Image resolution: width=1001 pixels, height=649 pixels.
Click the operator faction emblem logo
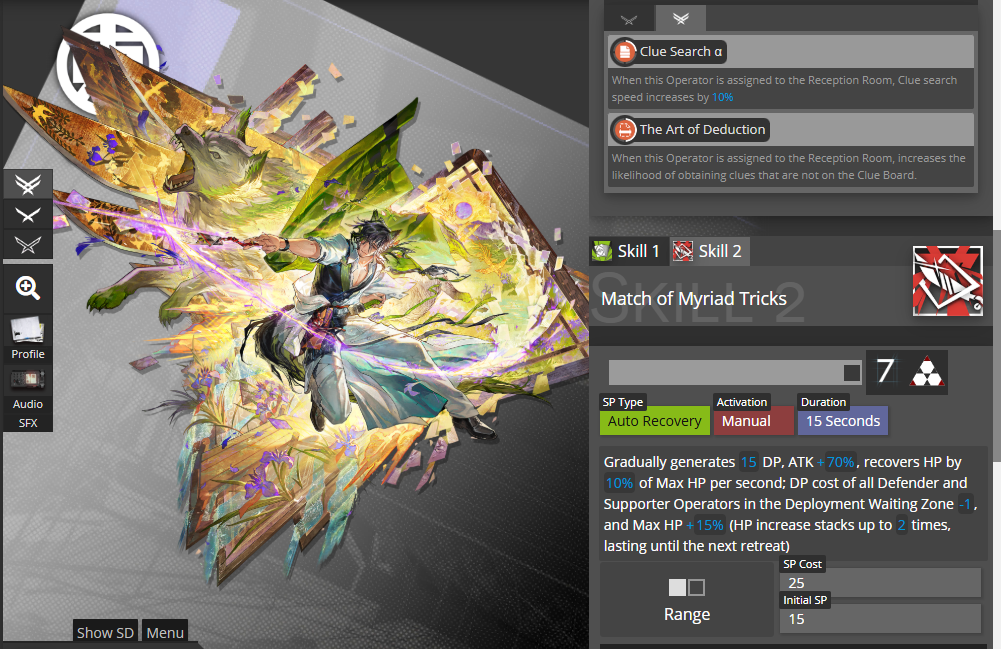pyautogui.click(x=107, y=64)
